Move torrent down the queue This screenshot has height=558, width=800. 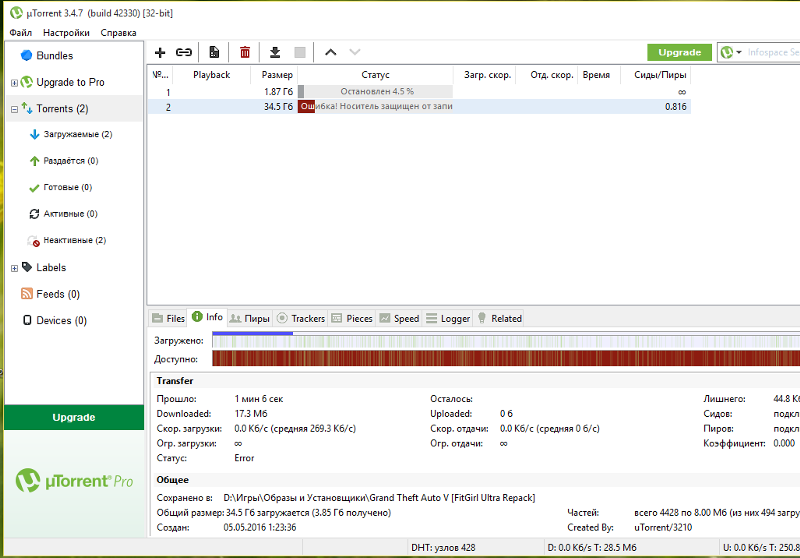pyautogui.click(x=355, y=52)
